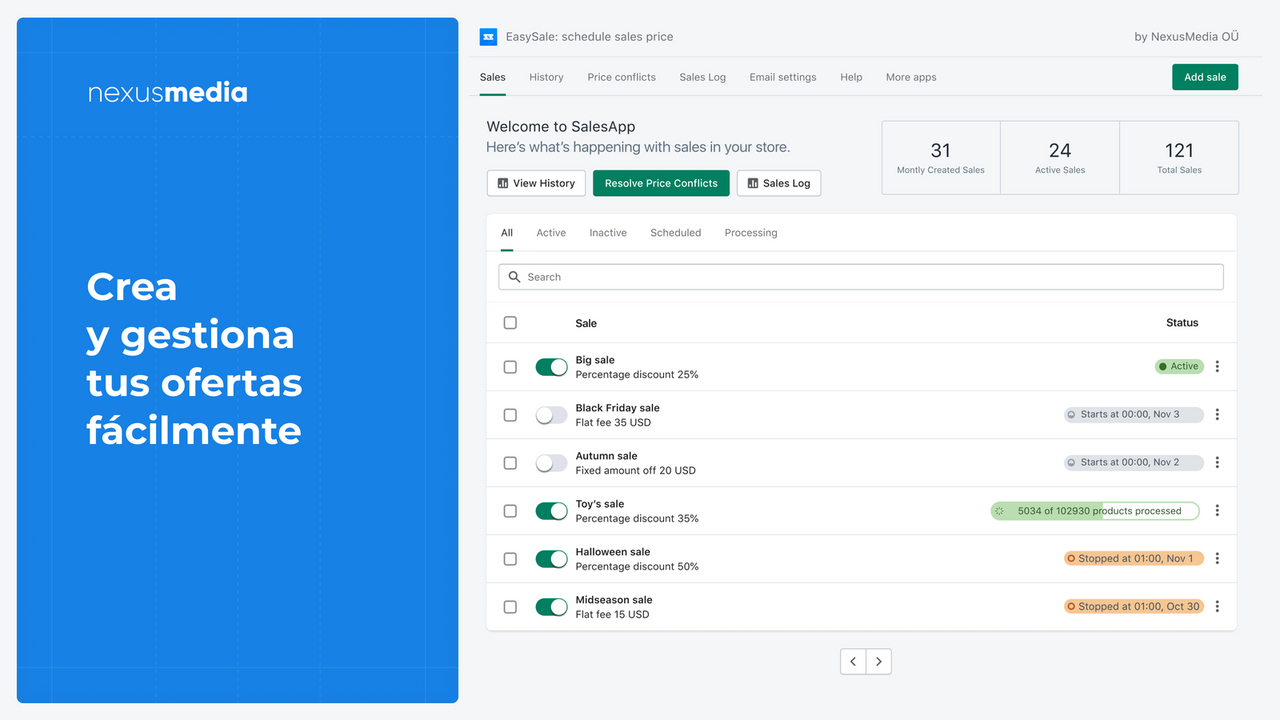Click the Midseason sale title
The width and height of the screenshot is (1280, 720).
click(614, 600)
